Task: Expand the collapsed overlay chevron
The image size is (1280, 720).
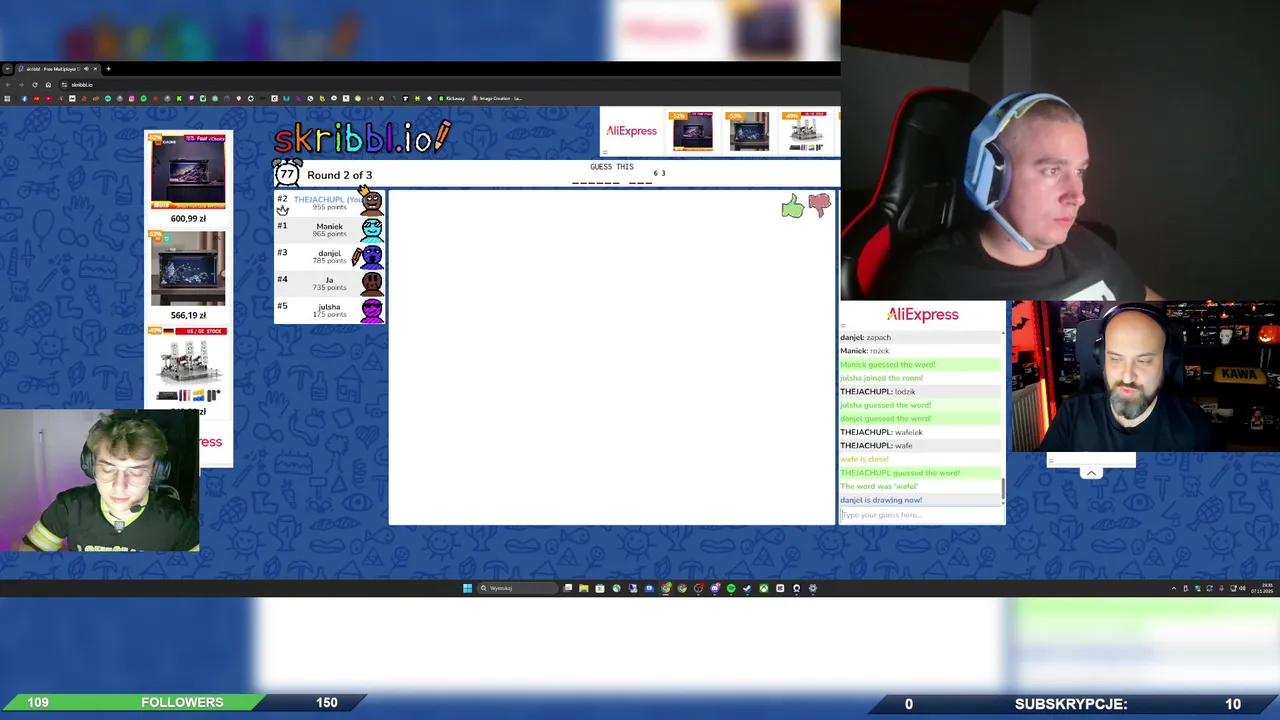Action: click(1091, 473)
